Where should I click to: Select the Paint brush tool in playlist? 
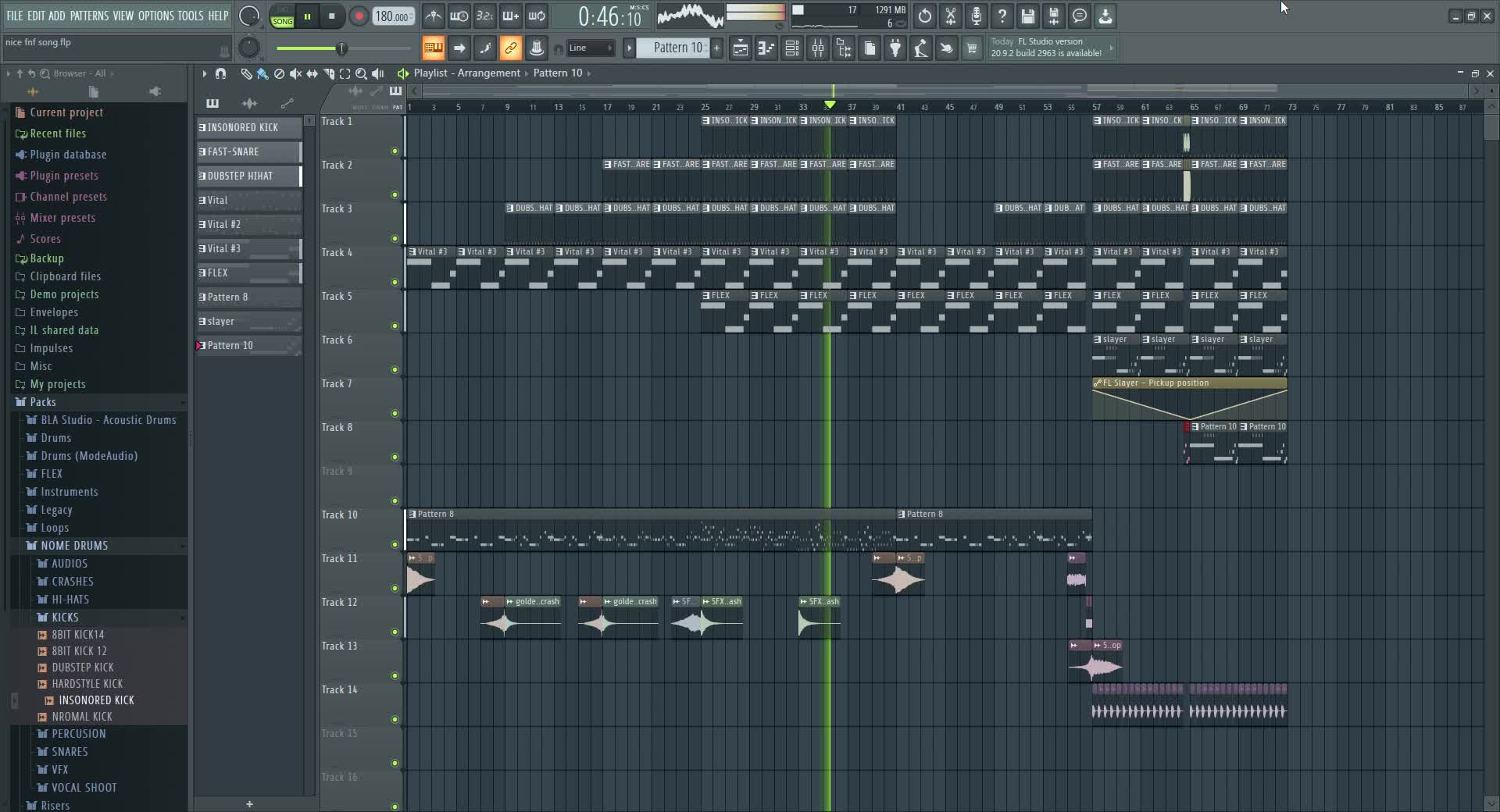[x=262, y=73]
